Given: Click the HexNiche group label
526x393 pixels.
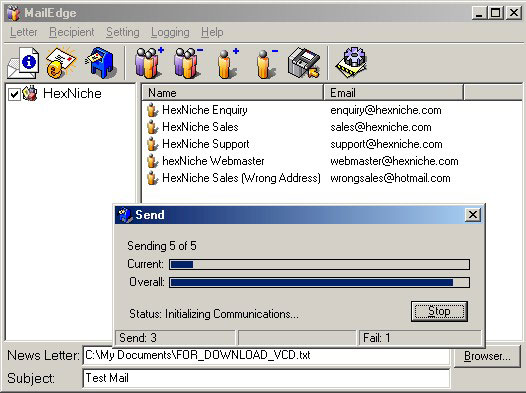Looking at the screenshot, I should [x=72, y=94].
